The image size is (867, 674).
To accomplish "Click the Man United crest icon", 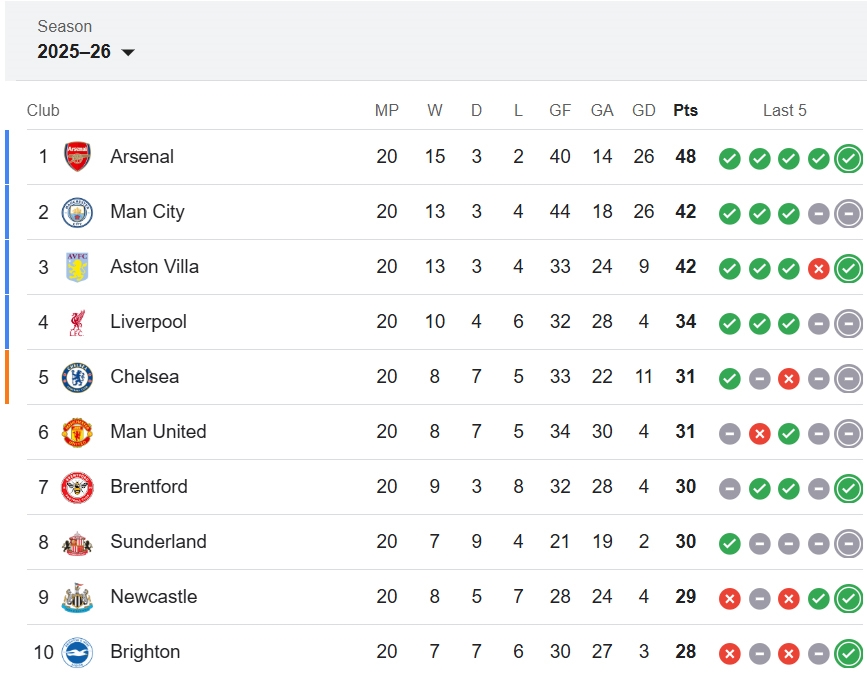I will click(x=77, y=432).
